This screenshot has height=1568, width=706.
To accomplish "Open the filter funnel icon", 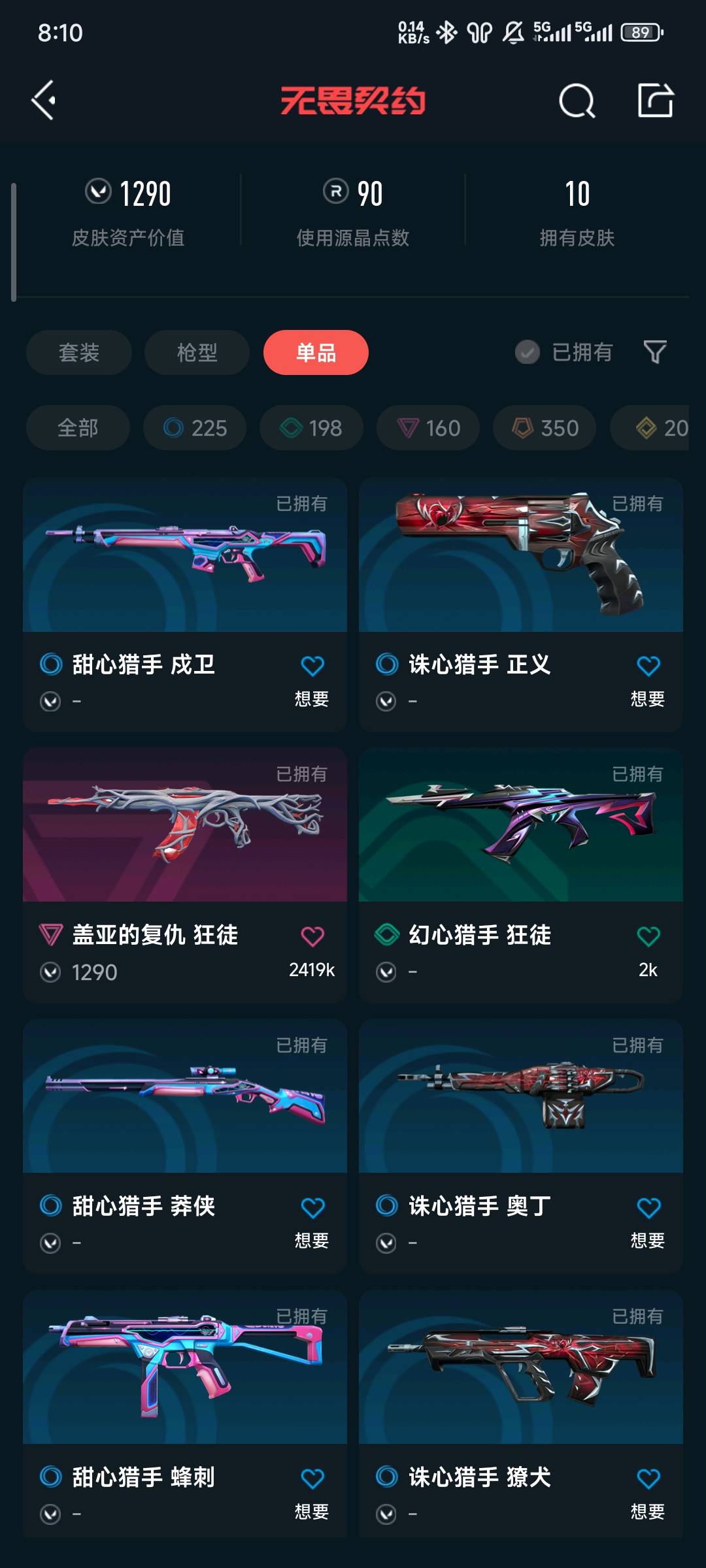I will click(655, 352).
